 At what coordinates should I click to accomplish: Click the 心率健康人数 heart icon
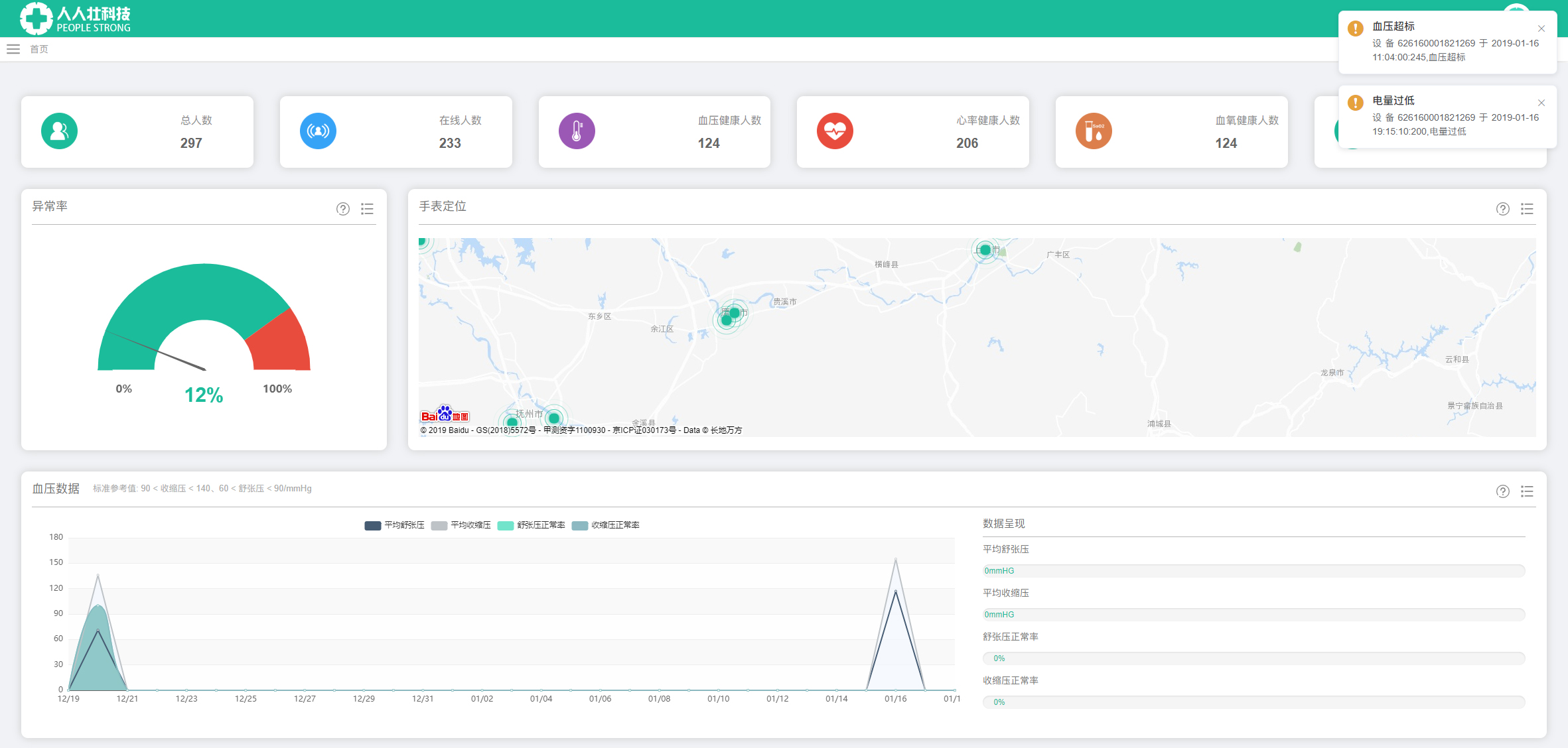pos(835,131)
